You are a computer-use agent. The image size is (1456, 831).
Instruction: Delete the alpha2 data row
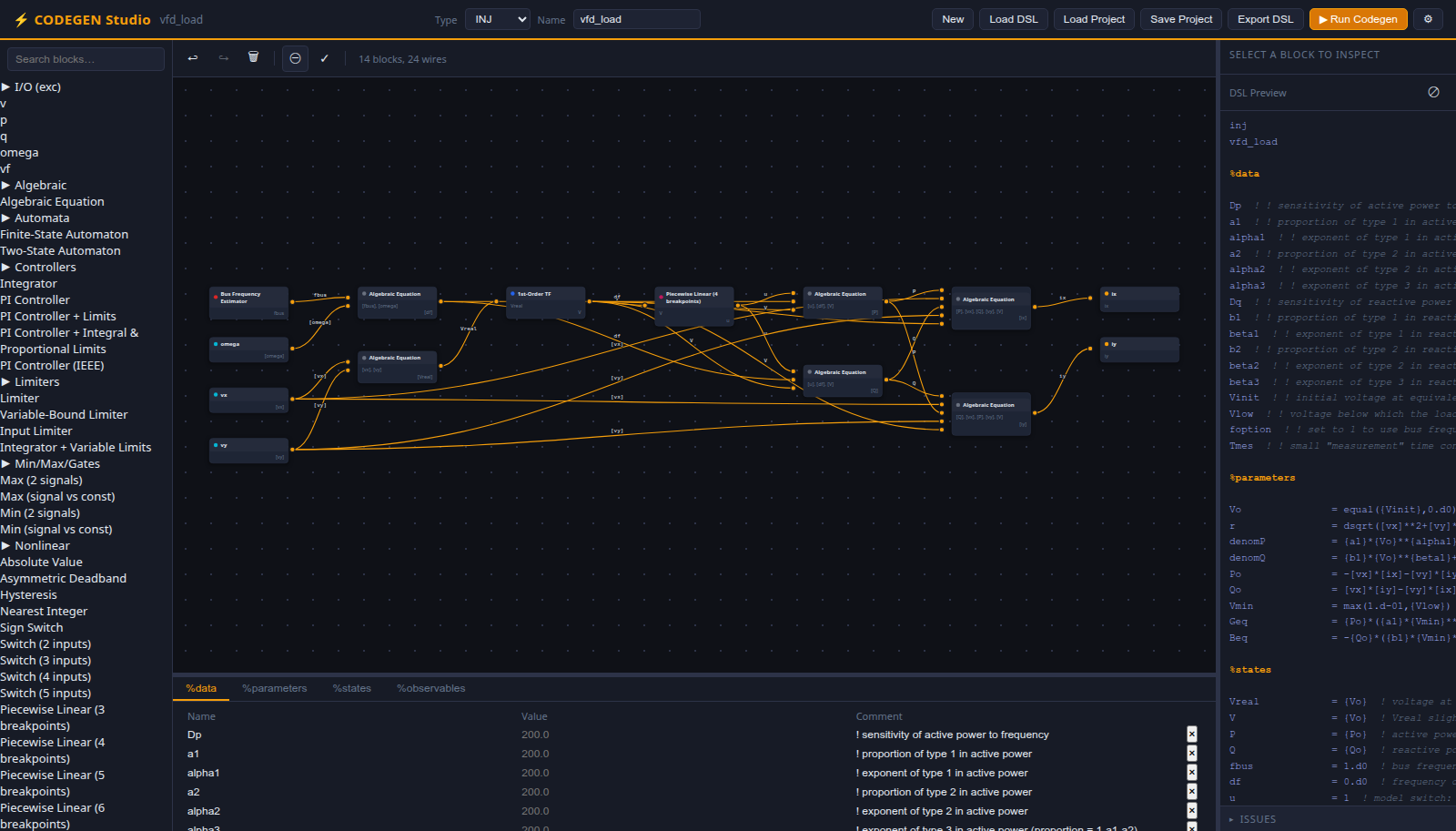[1192, 811]
